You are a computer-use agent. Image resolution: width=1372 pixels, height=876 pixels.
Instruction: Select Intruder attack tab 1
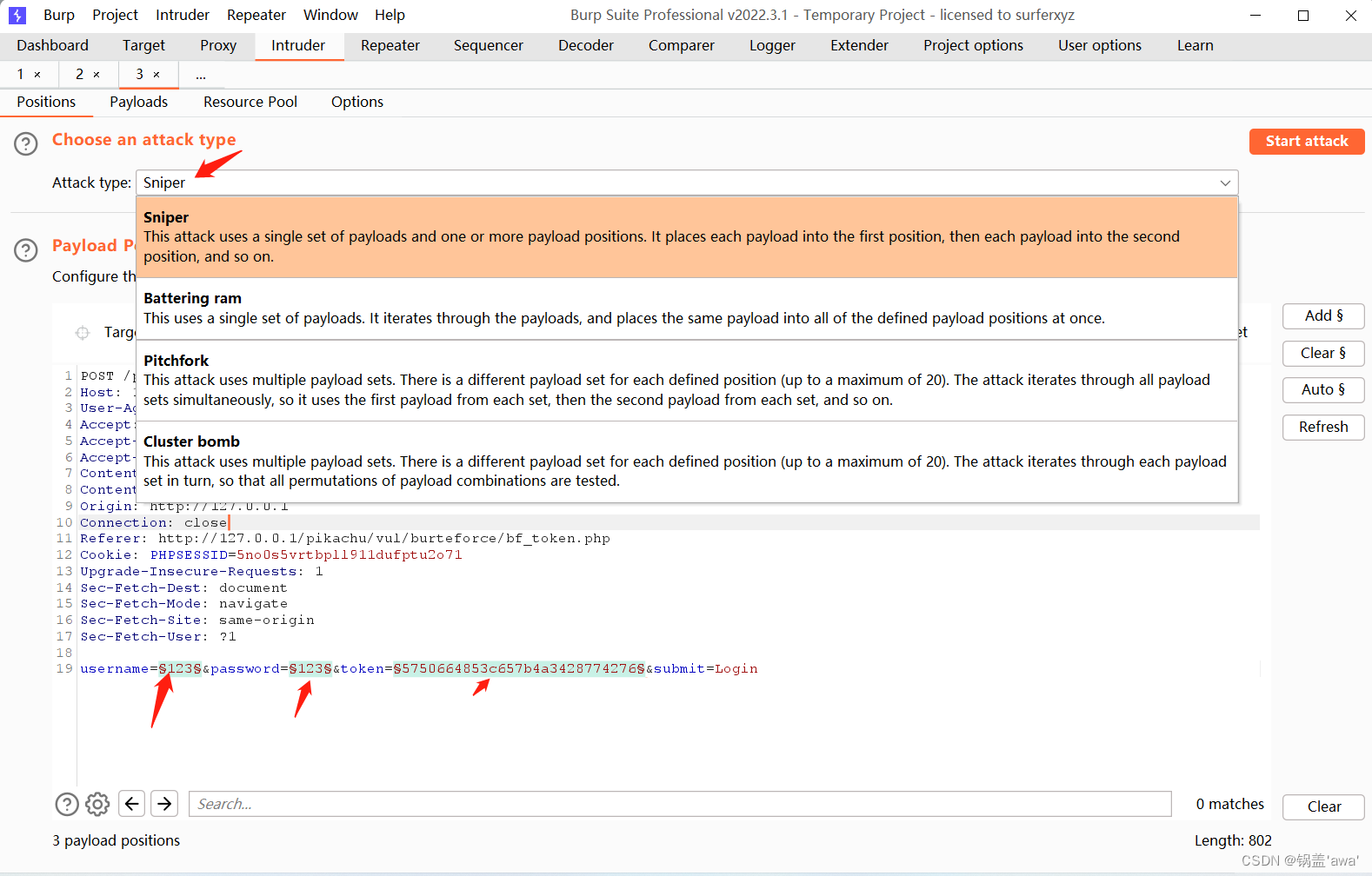pos(21,75)
